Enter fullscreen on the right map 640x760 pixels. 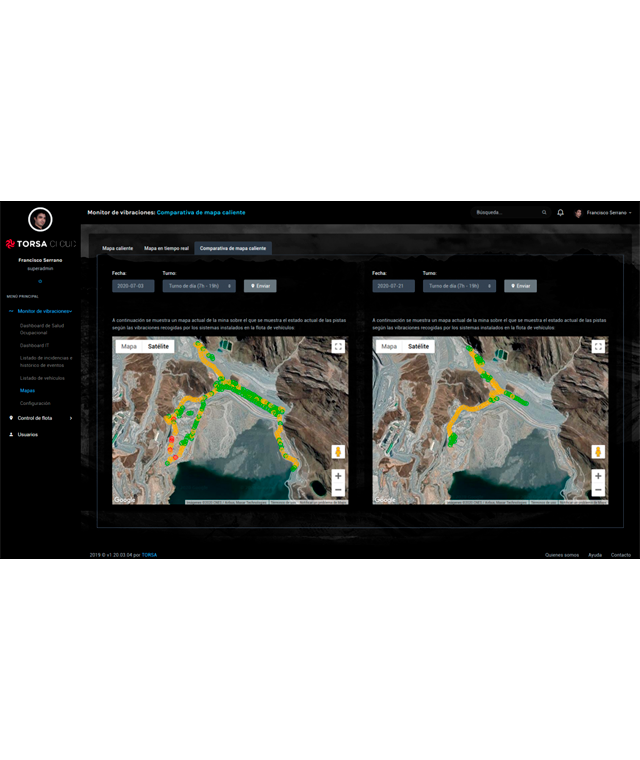(598, 347)
